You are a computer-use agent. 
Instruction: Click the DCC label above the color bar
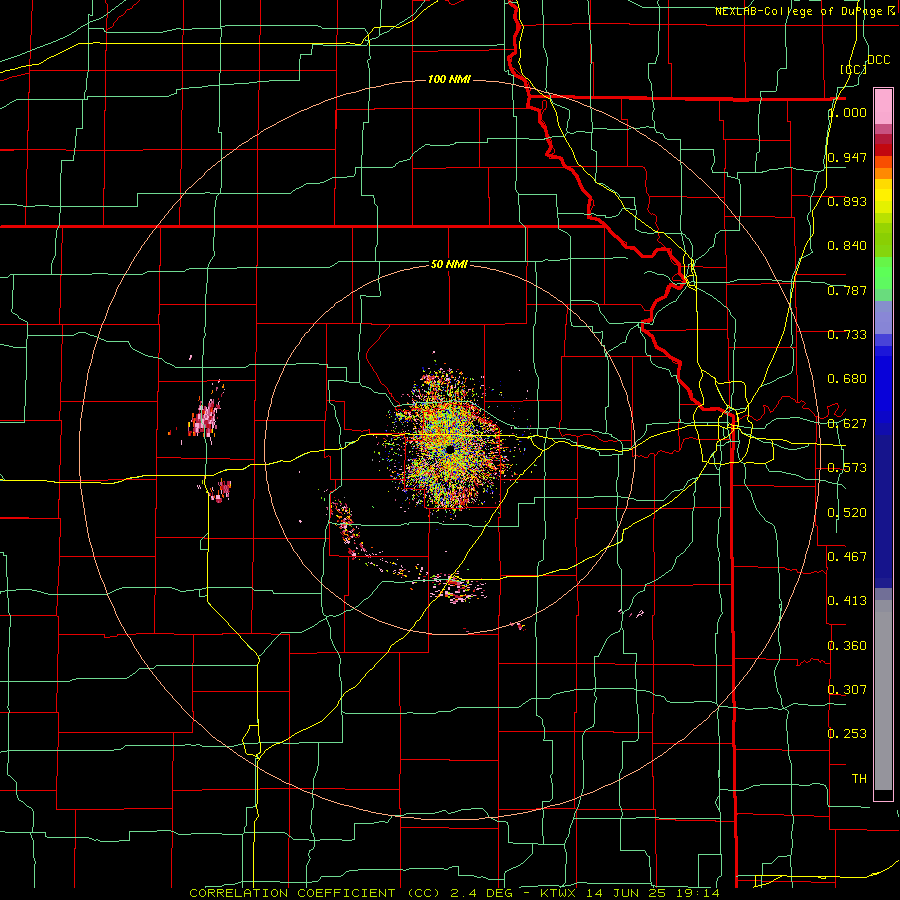pyautogui.click(x=879, y=60)
